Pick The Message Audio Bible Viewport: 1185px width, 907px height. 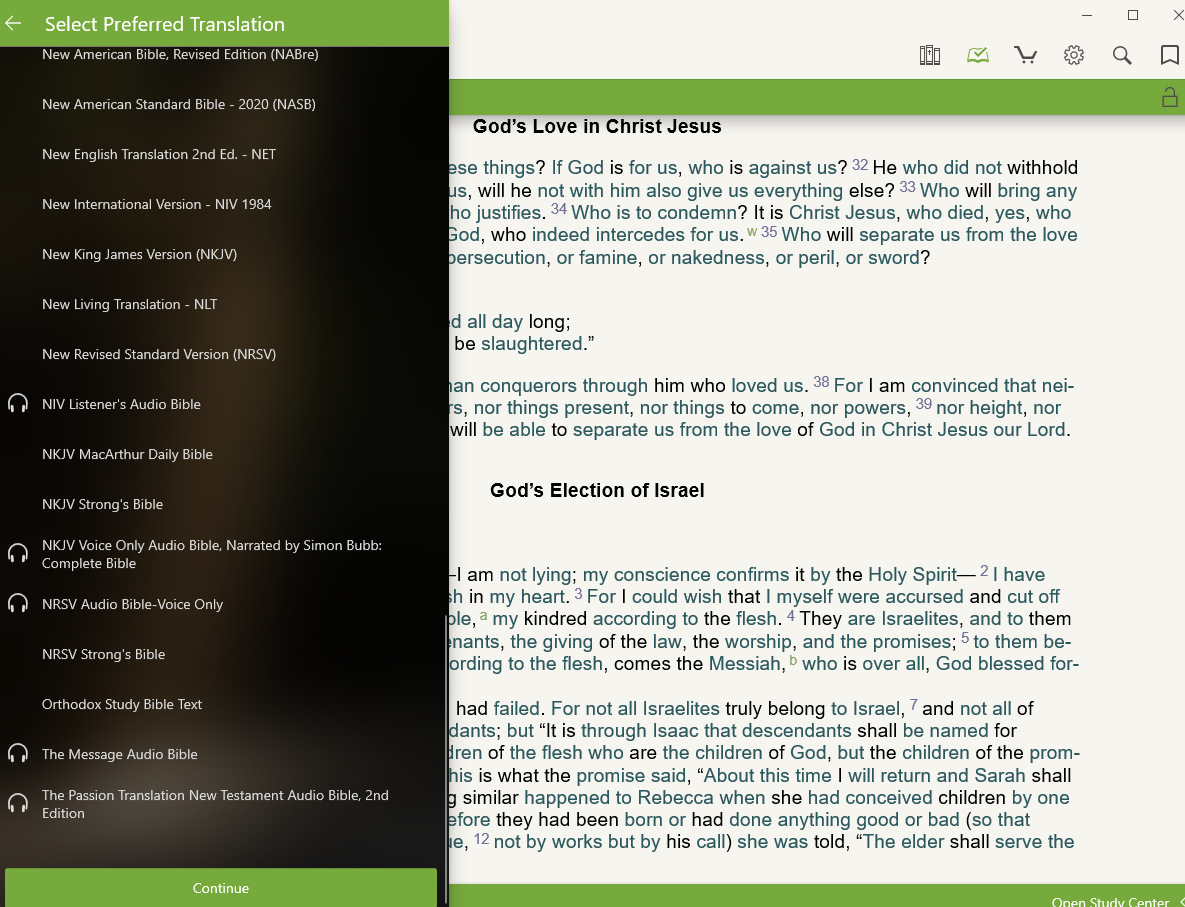[x=119, y=754]
